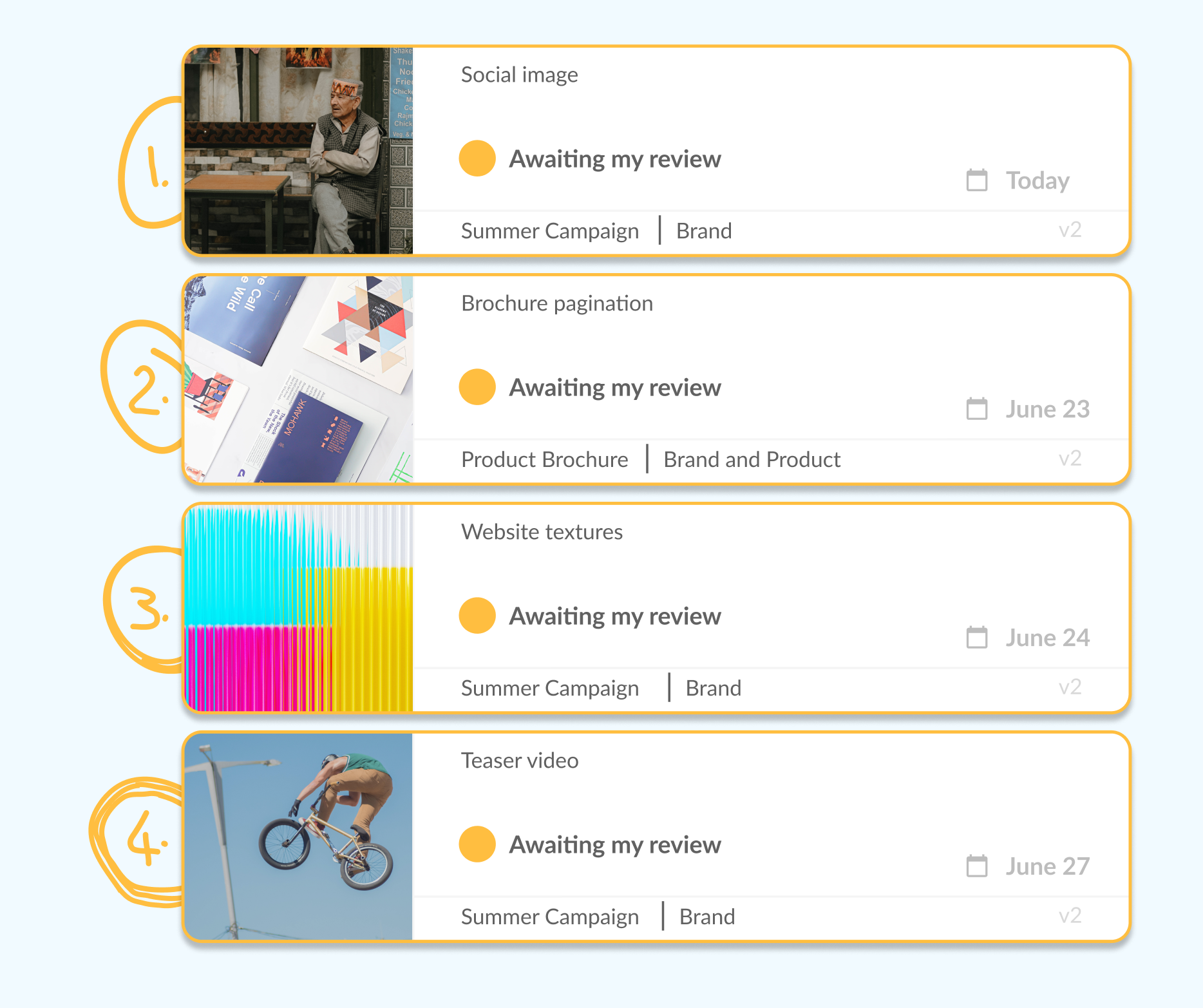
Task: Click the Website textures title
Action: point(542,532)
